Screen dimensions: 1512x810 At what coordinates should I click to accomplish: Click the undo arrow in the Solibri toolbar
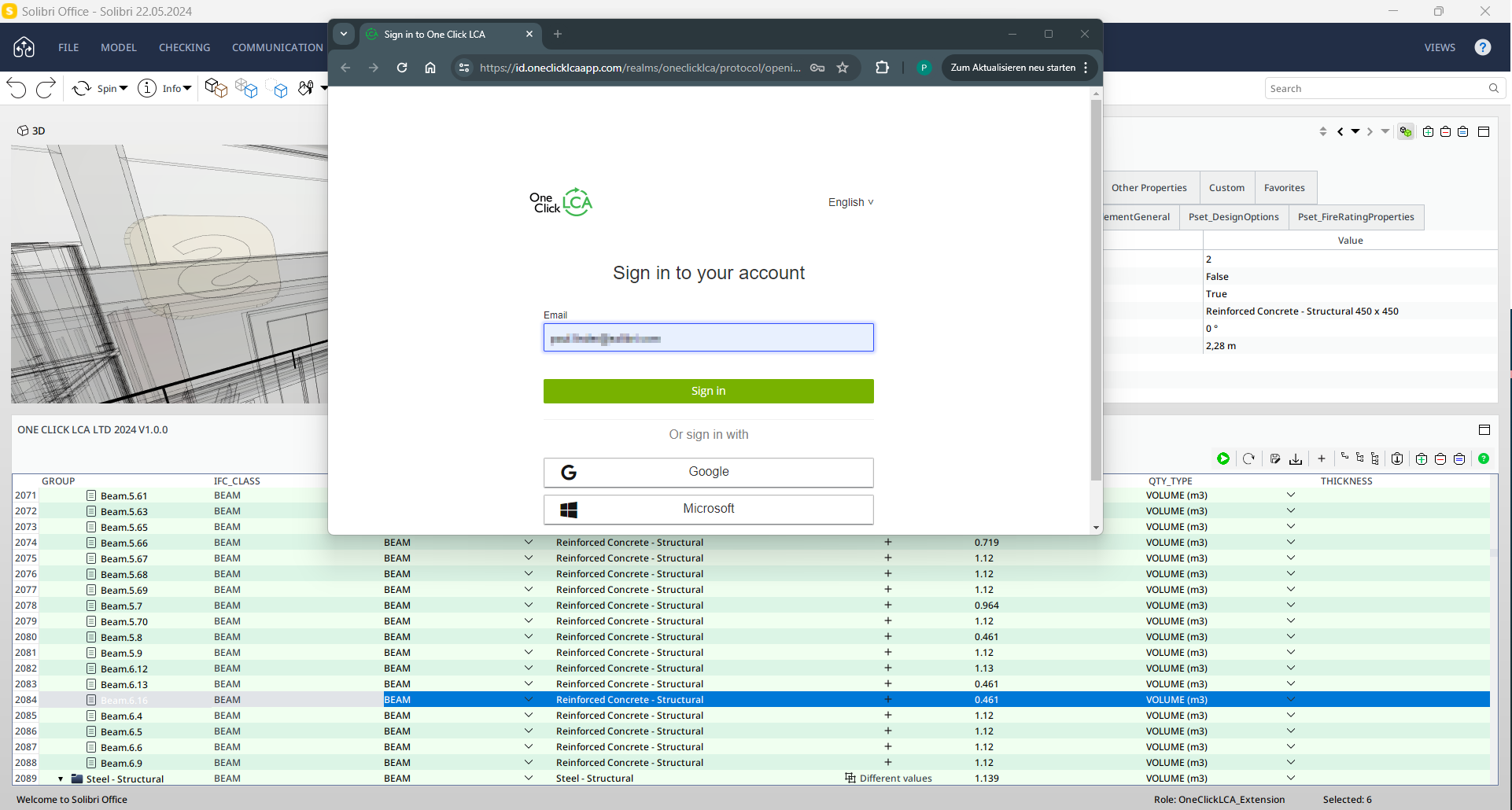(17, 88)
